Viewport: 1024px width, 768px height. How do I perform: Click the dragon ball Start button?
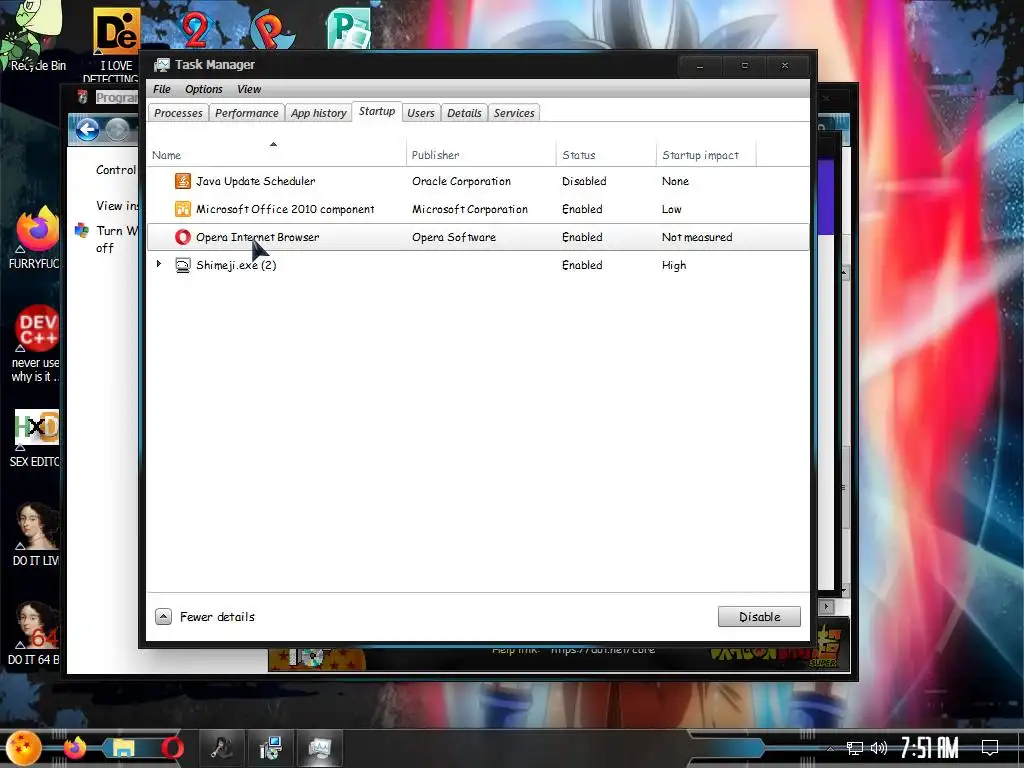(x=24, y=748)
